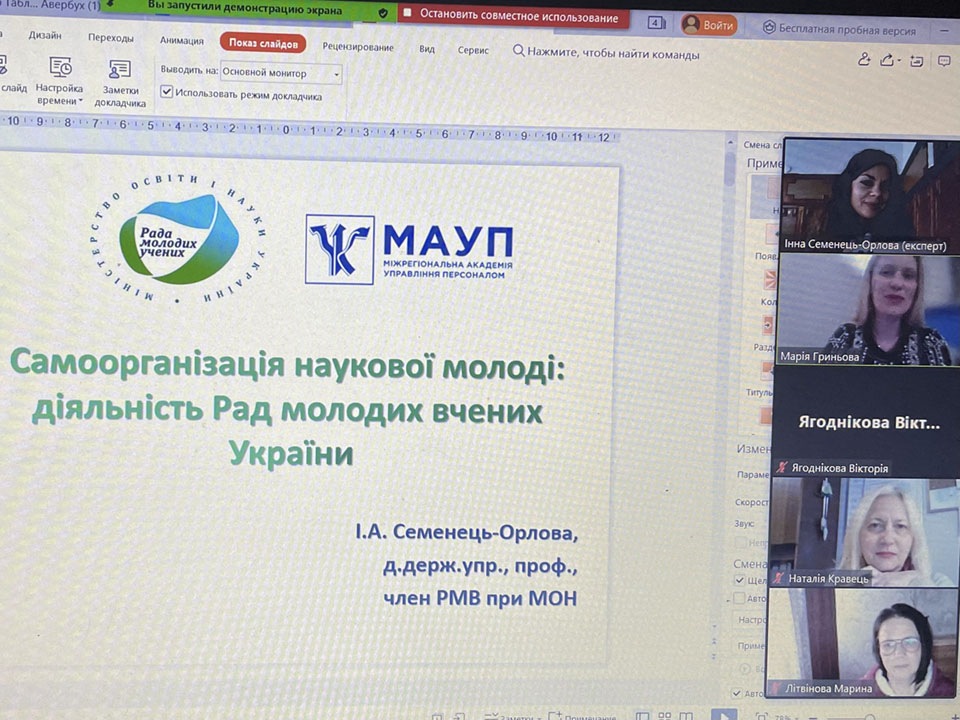This screenshot has width=960, height=720.
Task: Click the share export icon in ribbon
Action: (x=888, y=61)
